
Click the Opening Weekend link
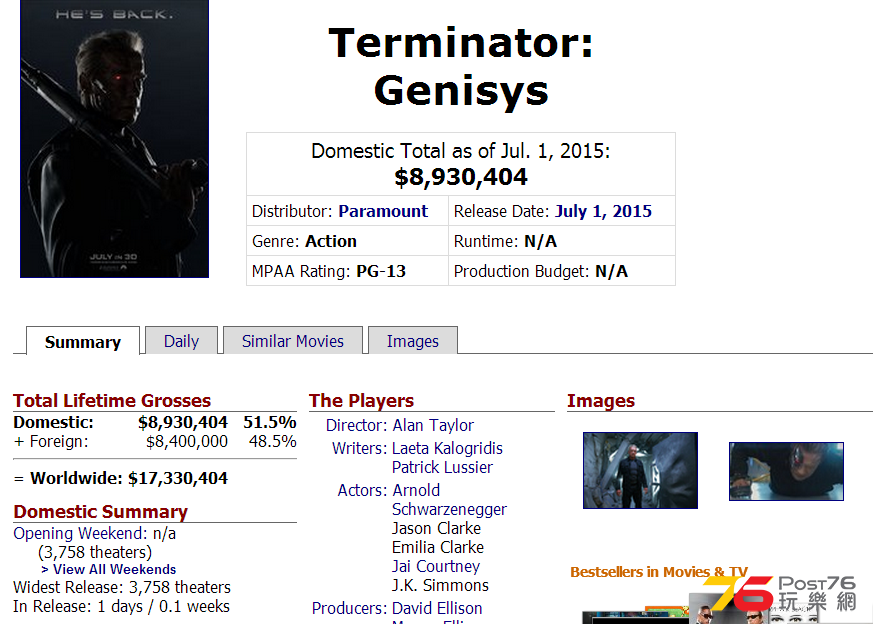(79, 533)
